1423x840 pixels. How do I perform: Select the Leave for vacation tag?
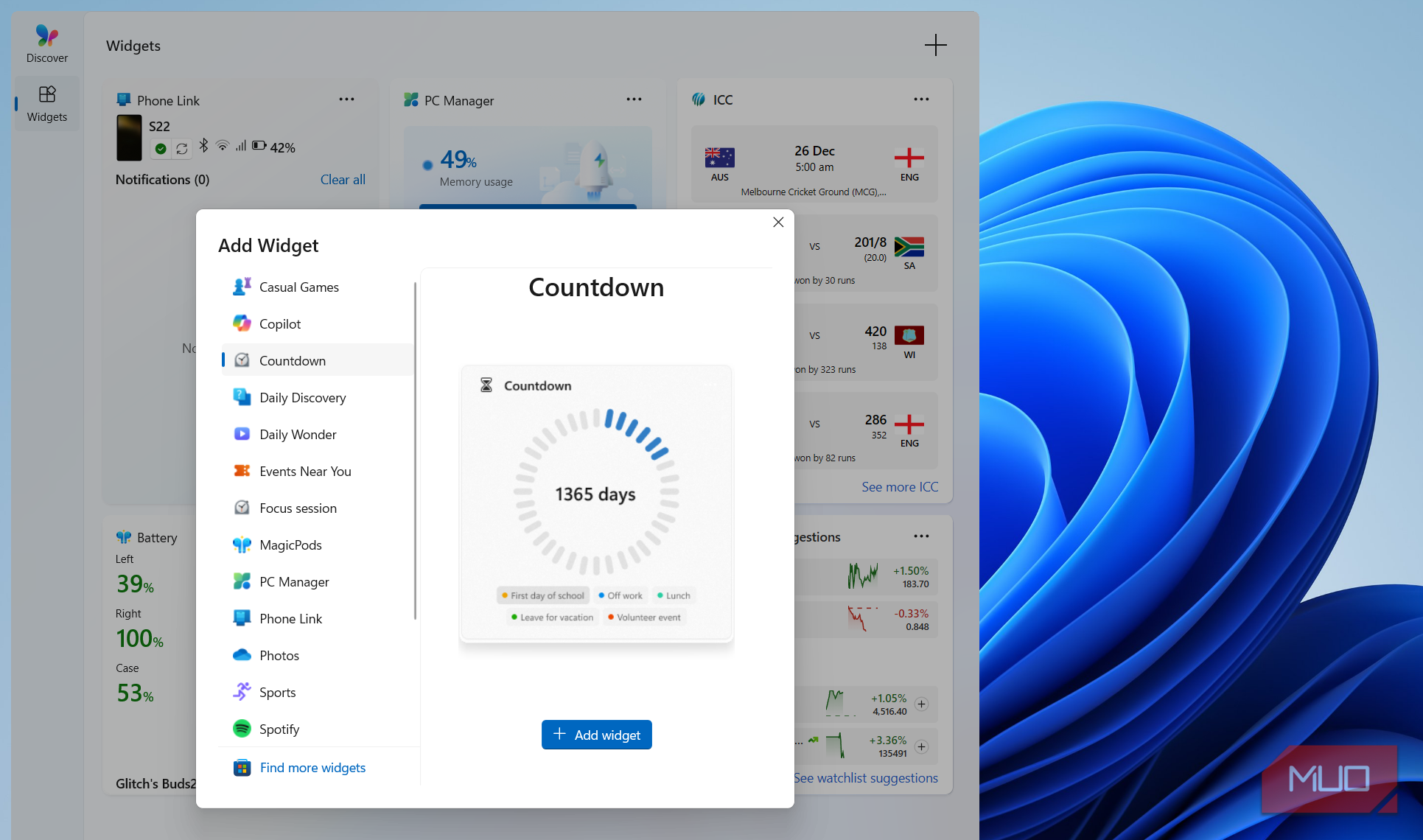tap(553, 617)
